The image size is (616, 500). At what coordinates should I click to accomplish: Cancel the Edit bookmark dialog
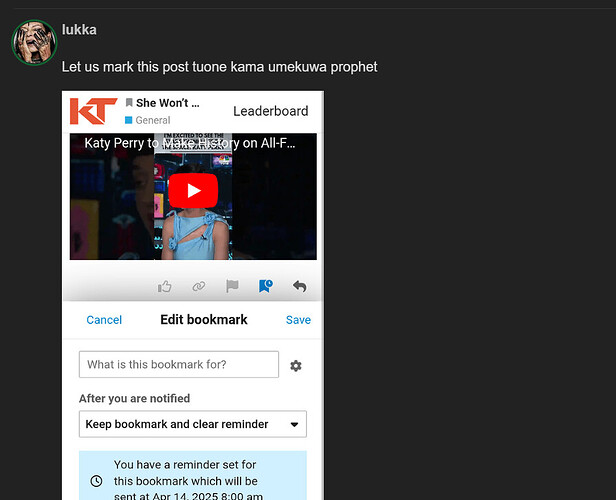click(104, 320)
